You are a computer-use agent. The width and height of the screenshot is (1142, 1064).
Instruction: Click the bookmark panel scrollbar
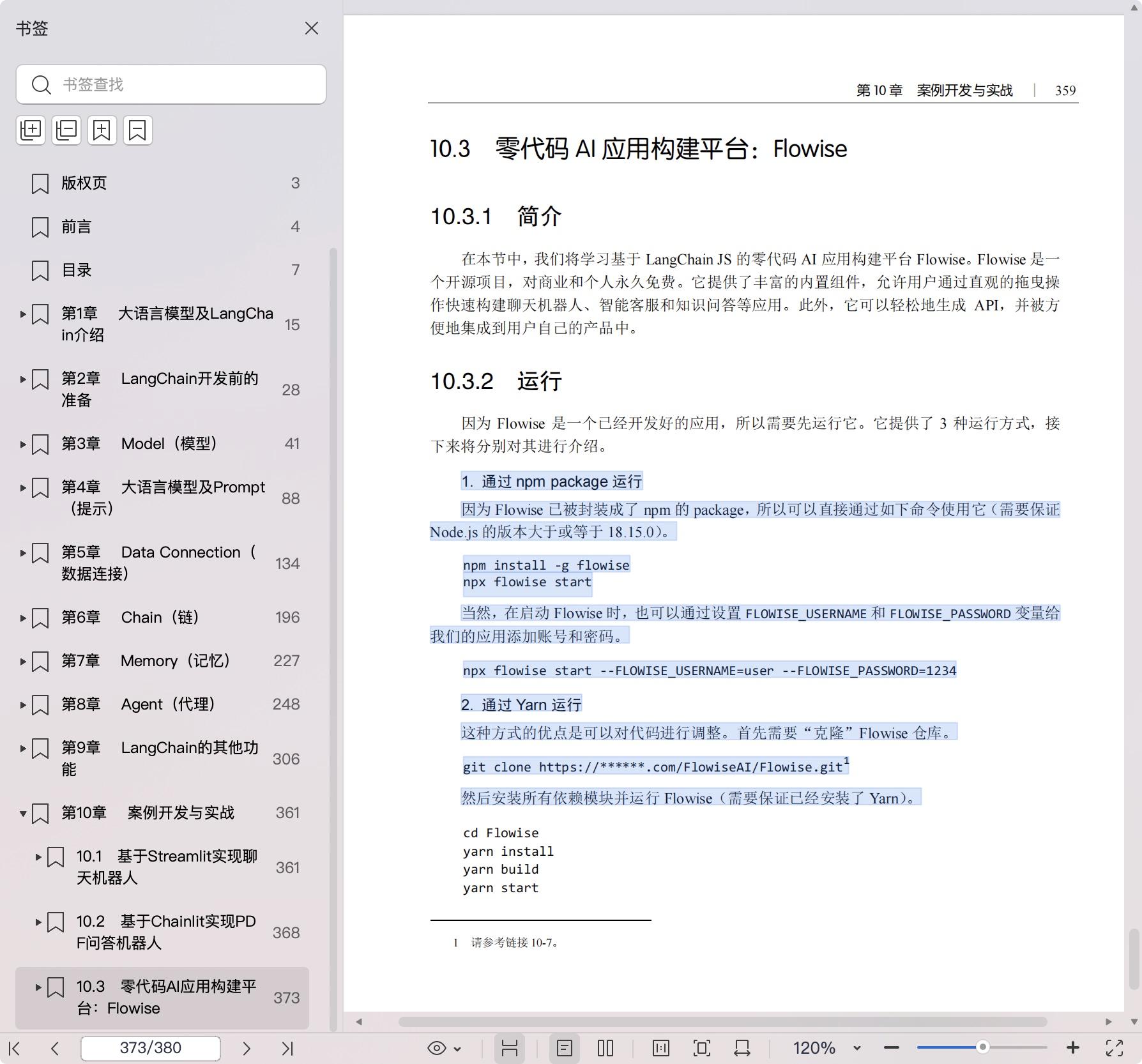[x=333, y=639]
